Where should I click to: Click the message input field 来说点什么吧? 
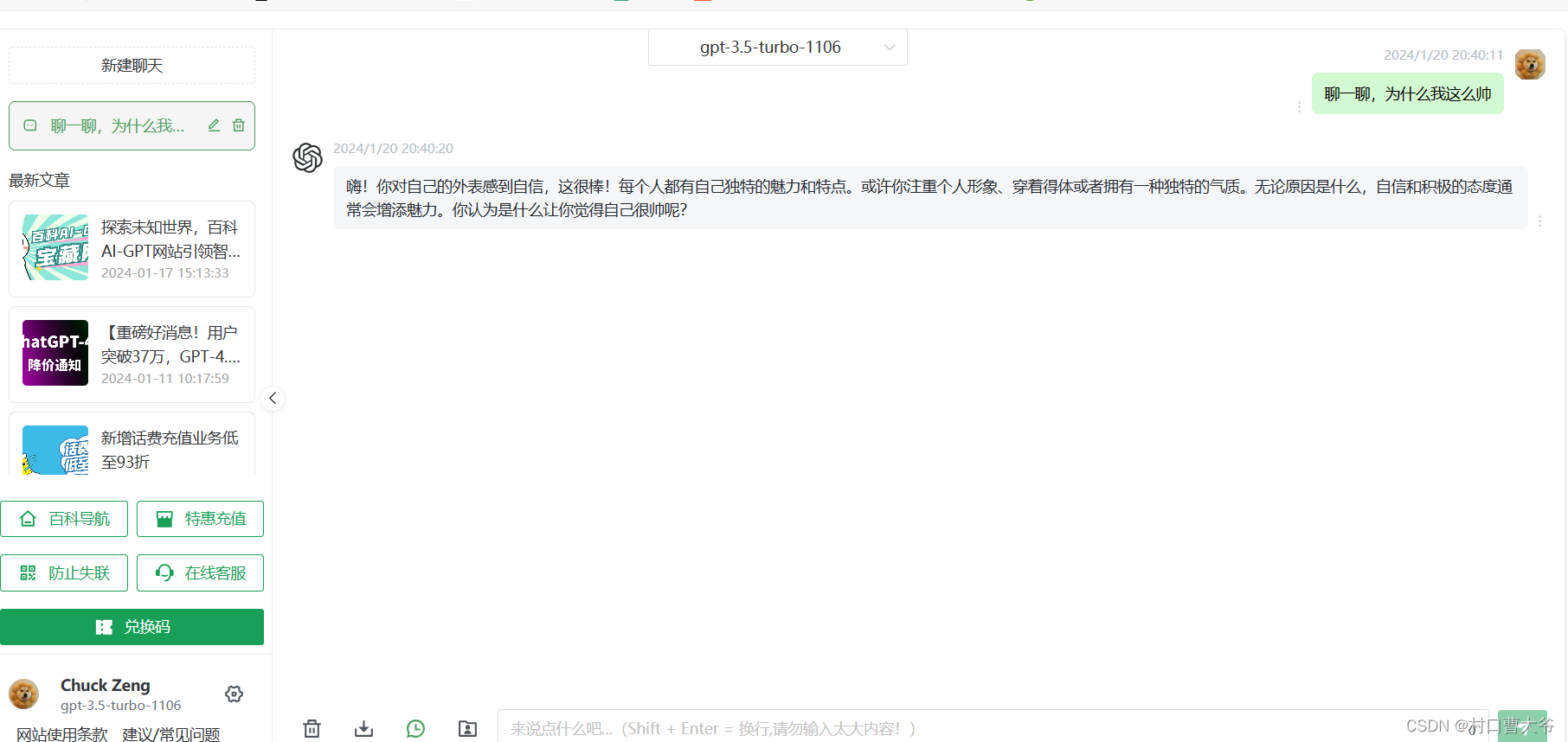(993, 728)
